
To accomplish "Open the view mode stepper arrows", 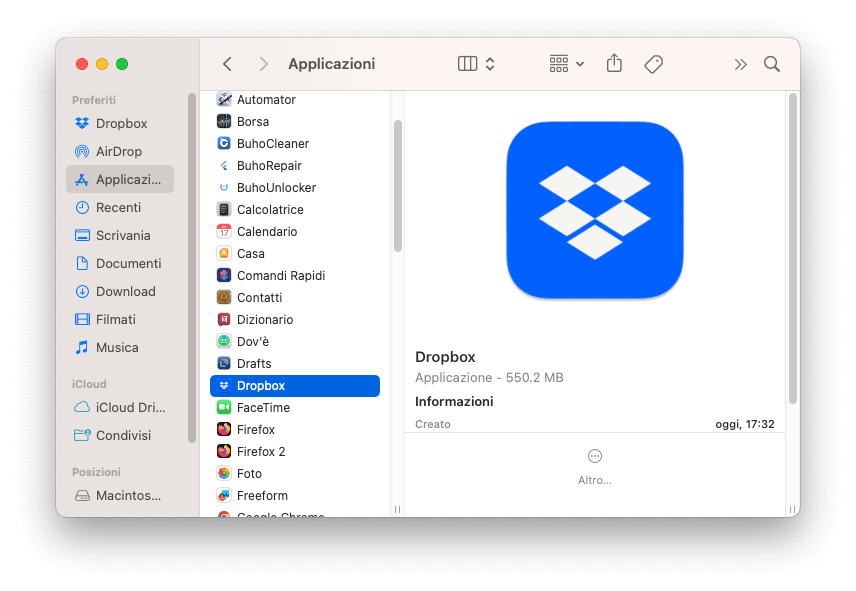I will pos(490,64).
